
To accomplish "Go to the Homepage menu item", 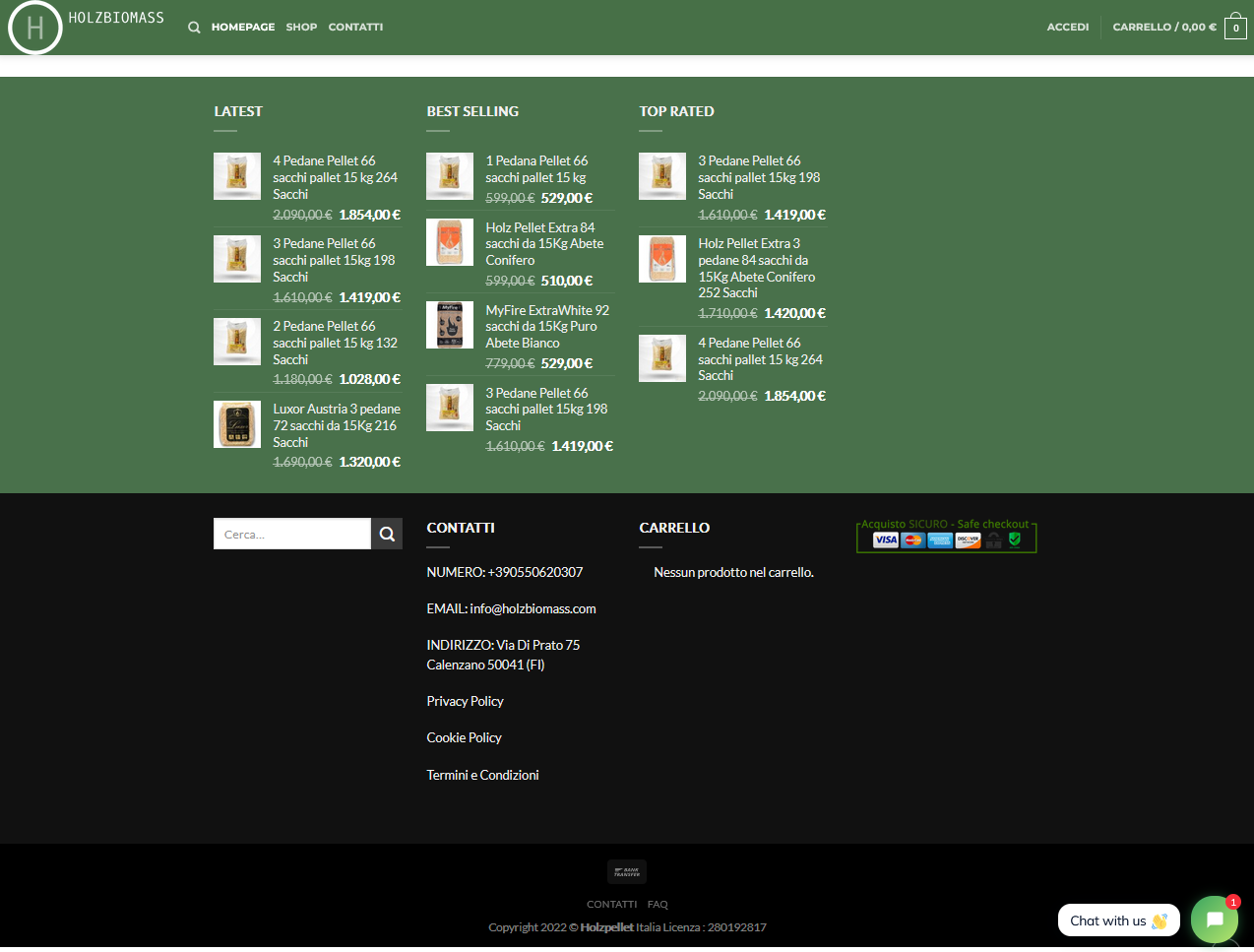I will (x=243, y=28).
